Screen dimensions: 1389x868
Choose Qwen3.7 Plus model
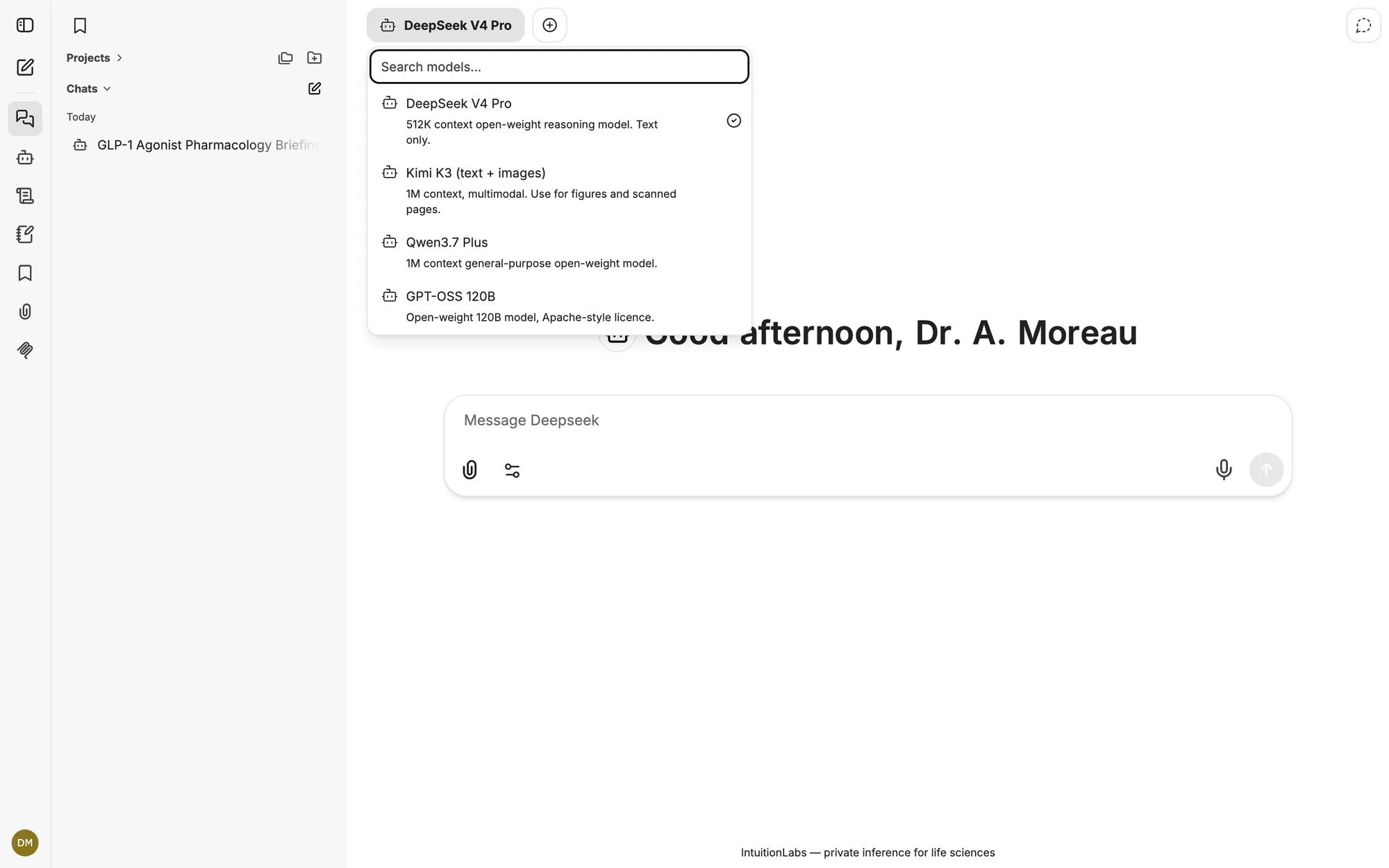tap(559, 252)
